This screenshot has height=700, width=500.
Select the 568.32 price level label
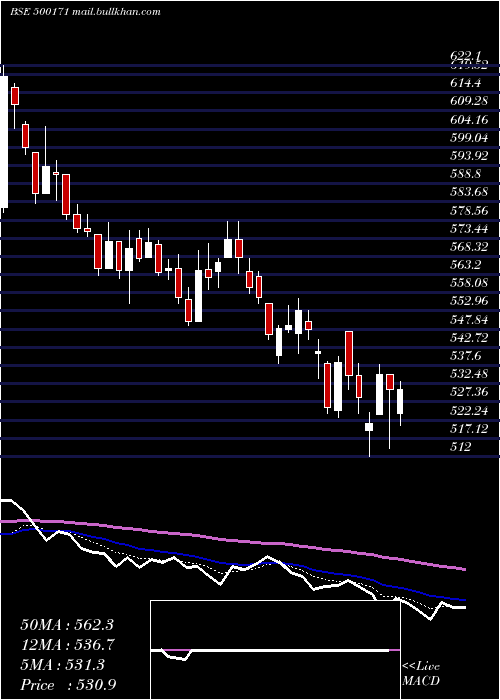469,247
